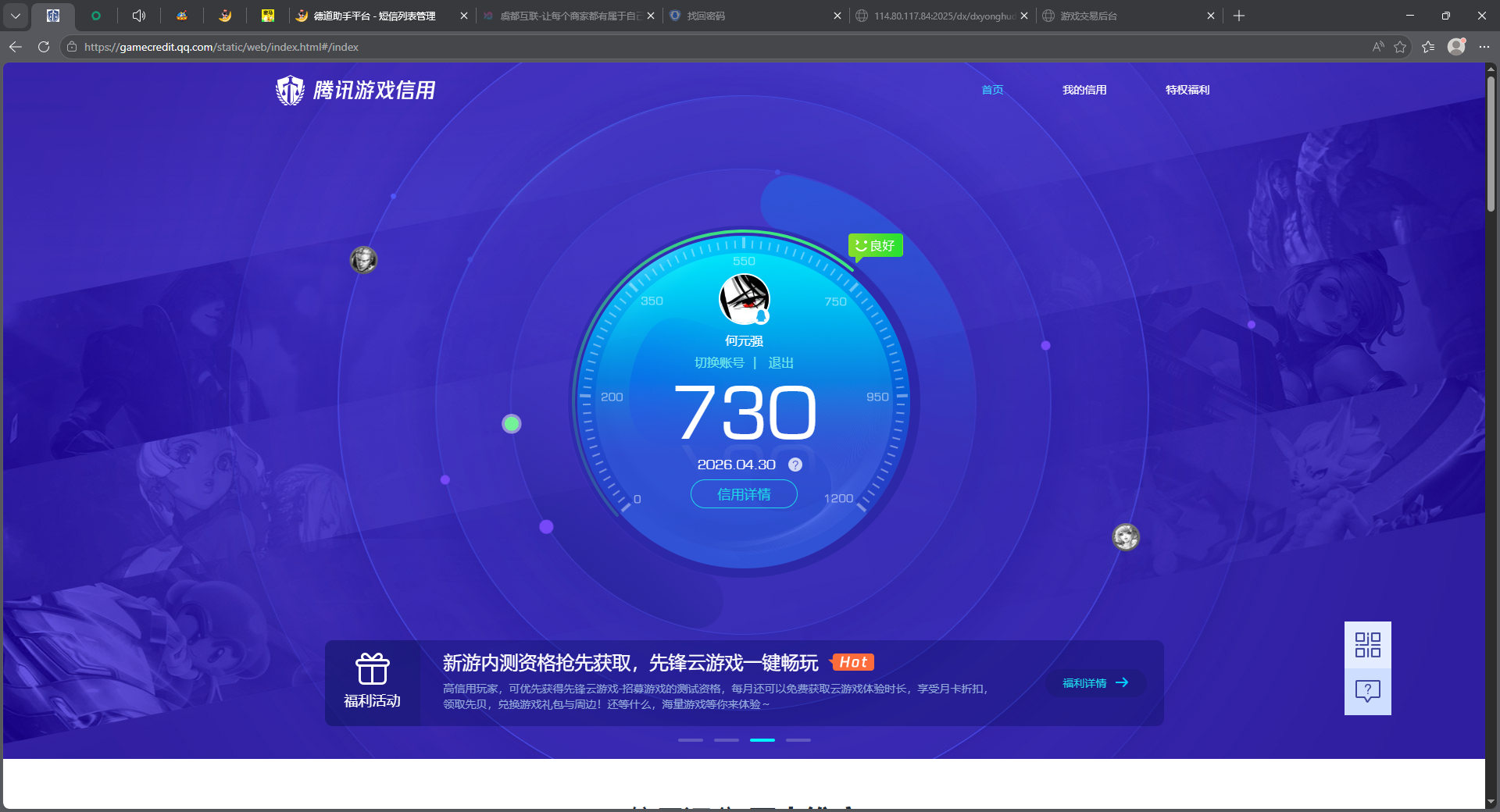
Task: Click the user avatar on the gauge
Action: coord(745,299)
